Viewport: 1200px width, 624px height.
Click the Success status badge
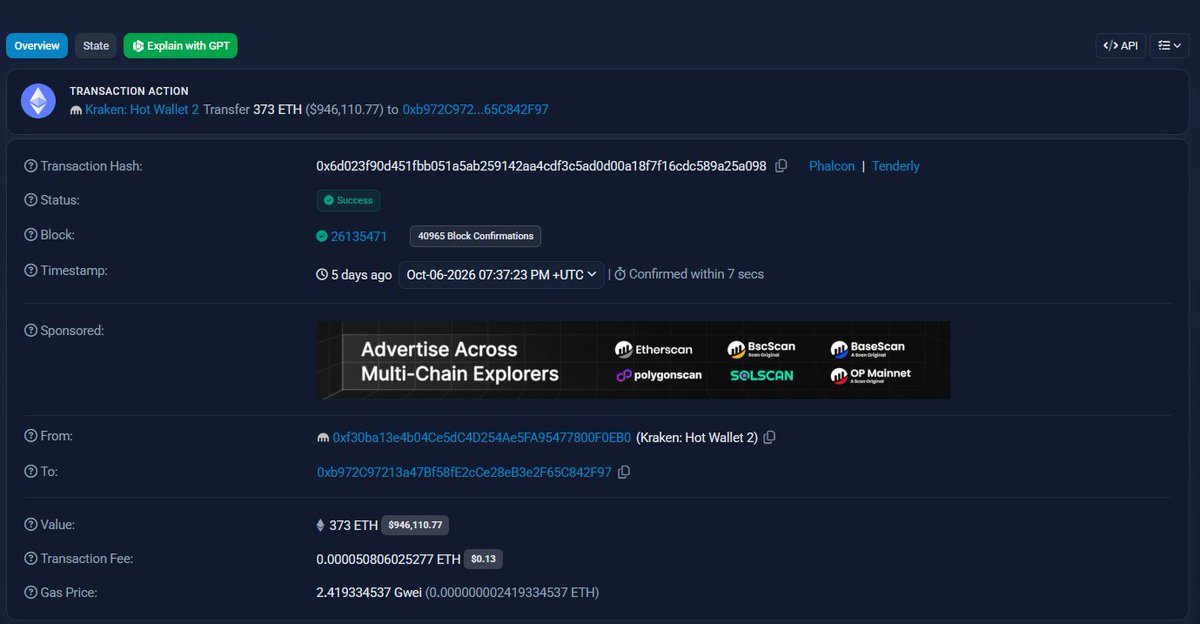coord(348,200)
